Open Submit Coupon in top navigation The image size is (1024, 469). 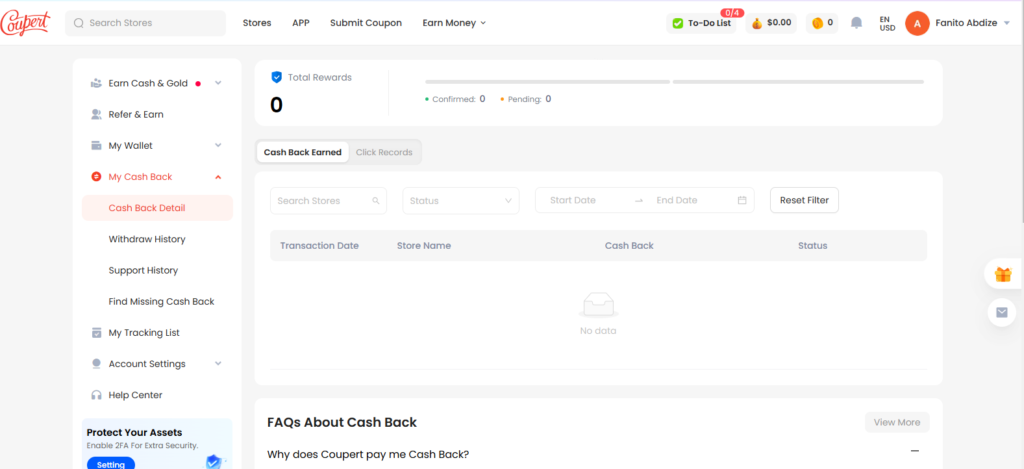pyautogui.click(x=366, y=23)
